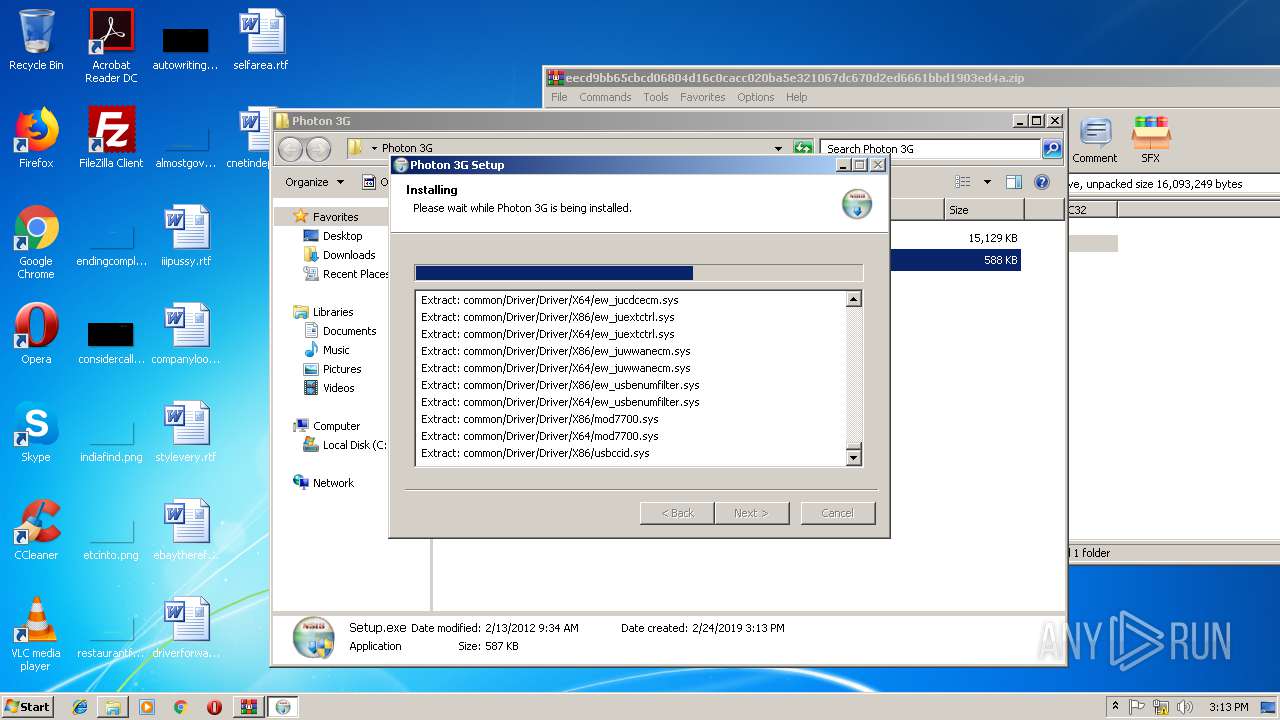The image size is (1280, 720).
Task: Open the Organize dropdown in Explorer
Action: coord(314,182)
